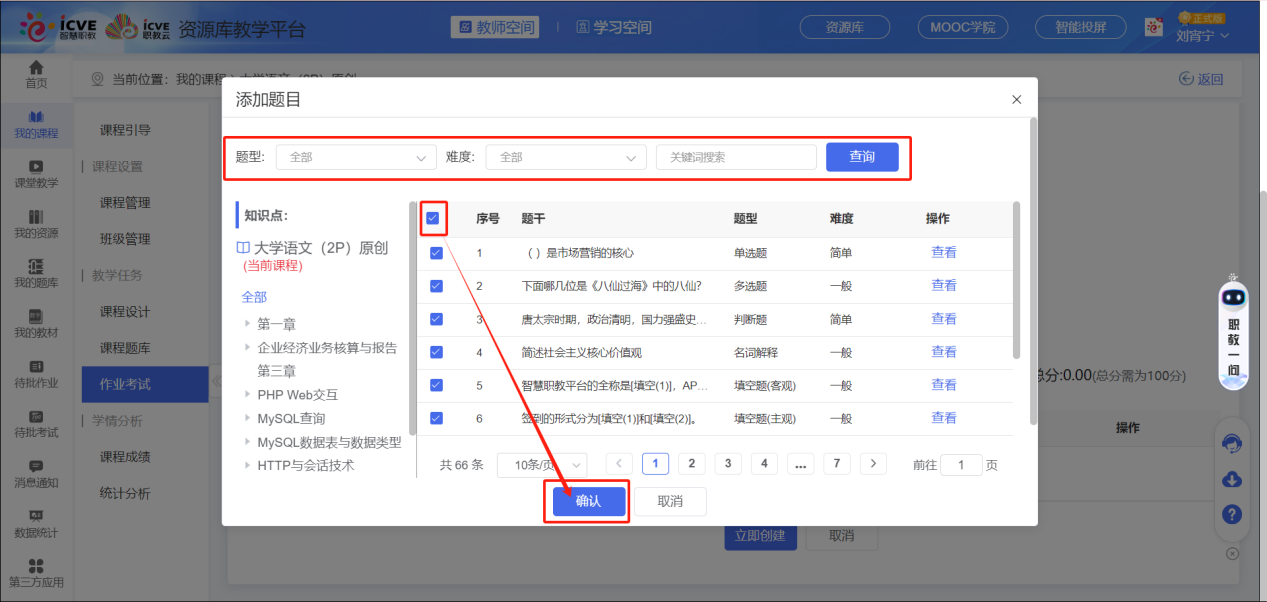The height and width of the screenshot is (602, 1267).
Task: Open the 题型 dropdown filter
Action: tap(356, 157)
